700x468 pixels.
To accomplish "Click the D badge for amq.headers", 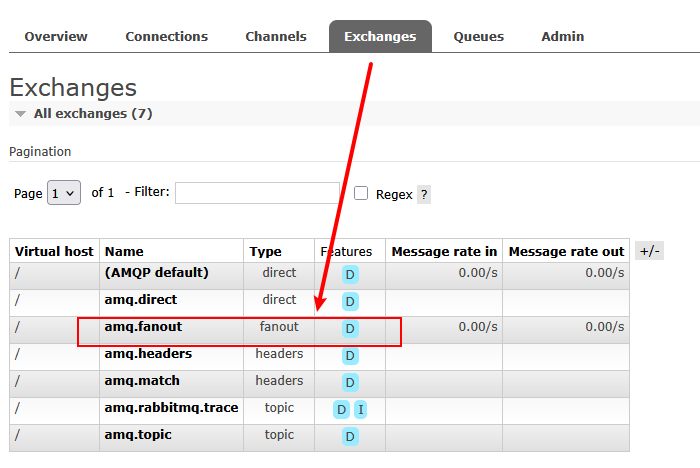I will pos(350,355).
